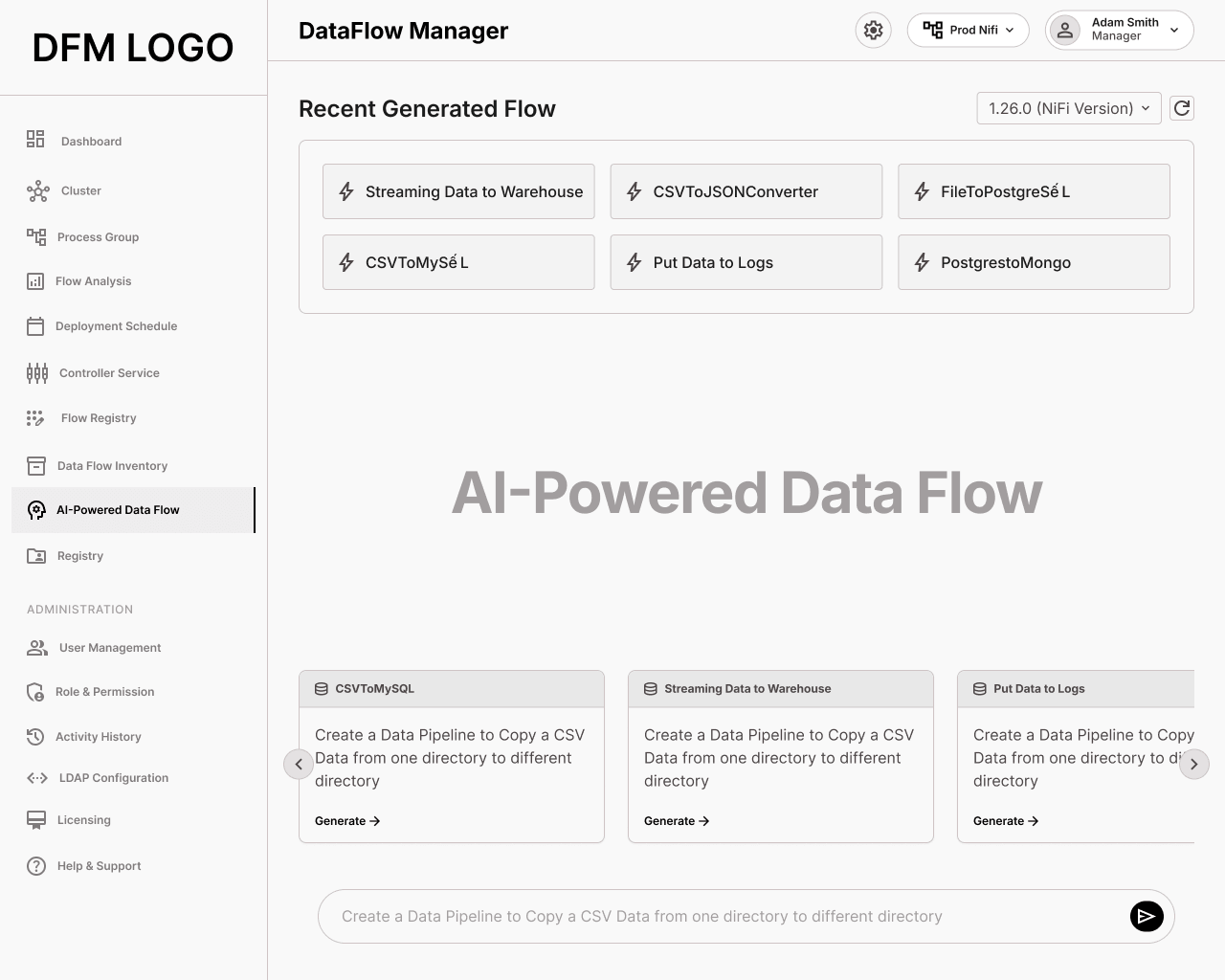Viewport: 1225px width, 980px height.
Task: Click the LDAP Configuration code icon
Action: (x=37, y=778)
